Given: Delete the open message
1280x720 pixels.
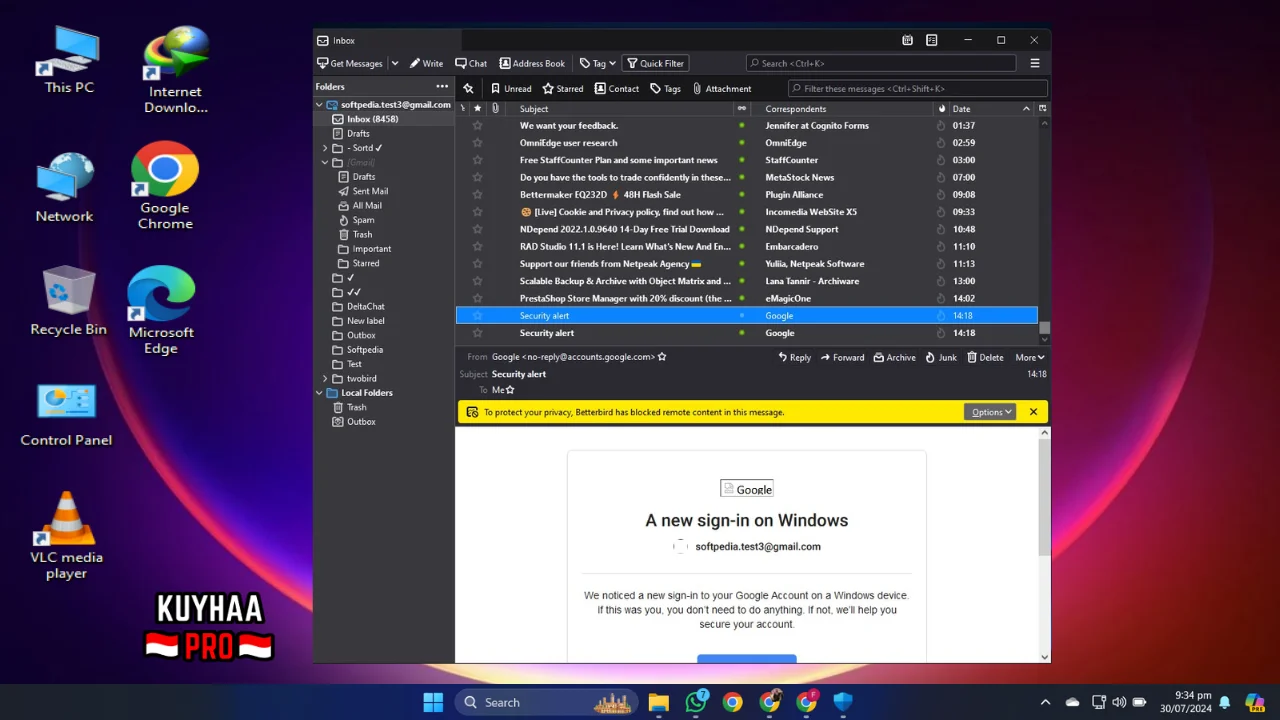Looking at the screenshot, I should tap(985, 357).
